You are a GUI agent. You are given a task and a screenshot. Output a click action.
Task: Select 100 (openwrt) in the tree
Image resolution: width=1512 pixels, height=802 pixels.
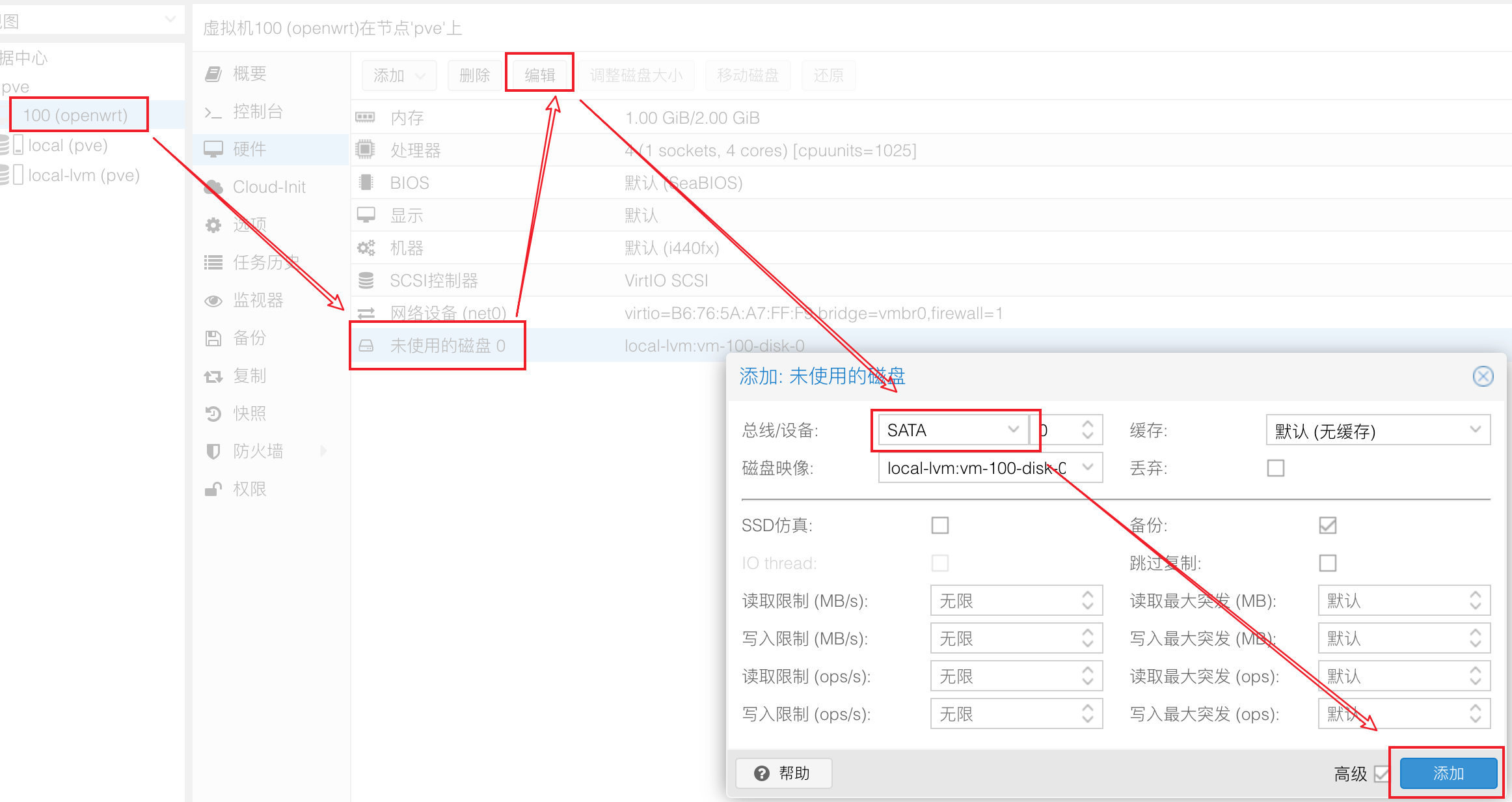(75, 115)
